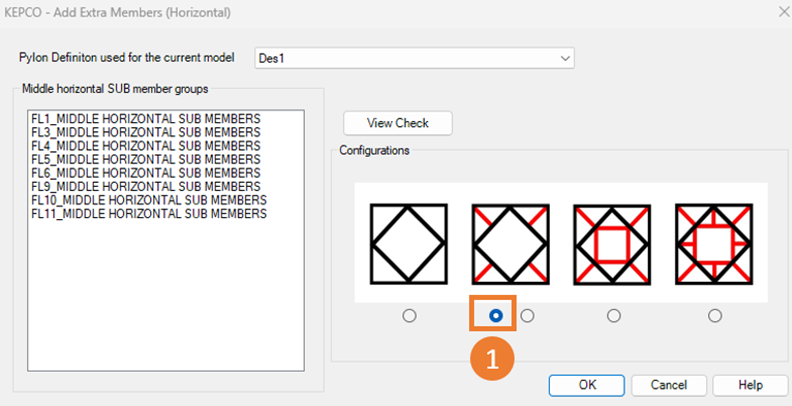Select the radio button under the fourth configuration
Screen dimensions: 792x406
[714, 316]
